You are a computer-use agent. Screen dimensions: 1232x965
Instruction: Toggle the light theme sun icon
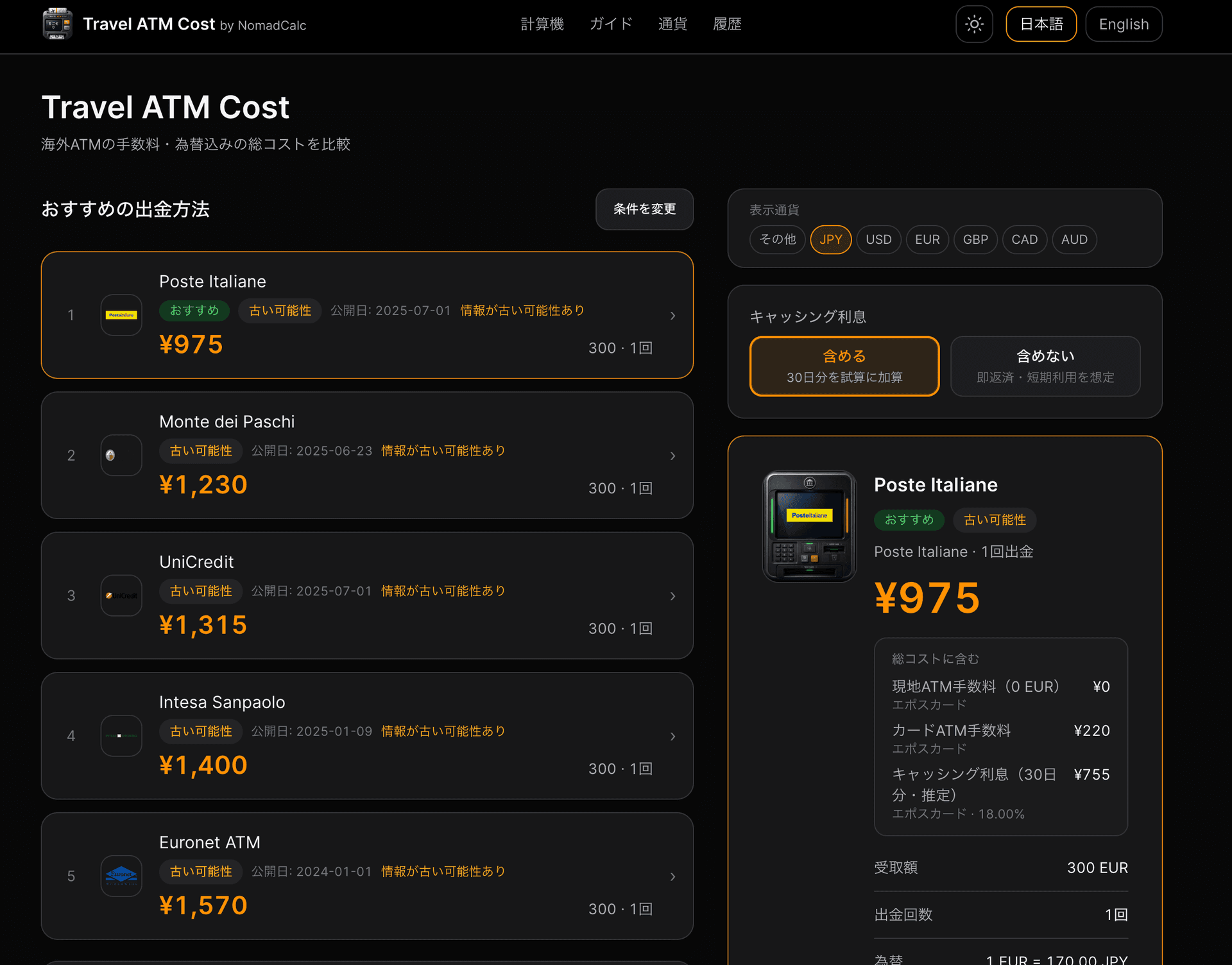[974, 24]
